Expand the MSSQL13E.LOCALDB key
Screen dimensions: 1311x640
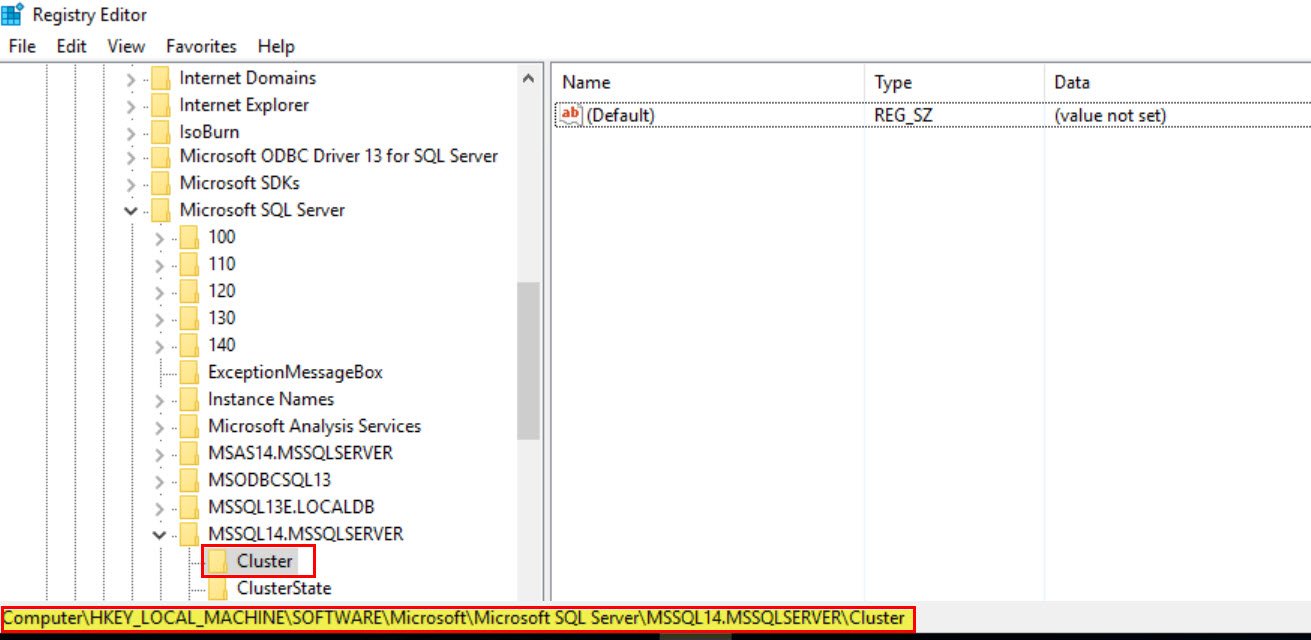pos(159,507)
